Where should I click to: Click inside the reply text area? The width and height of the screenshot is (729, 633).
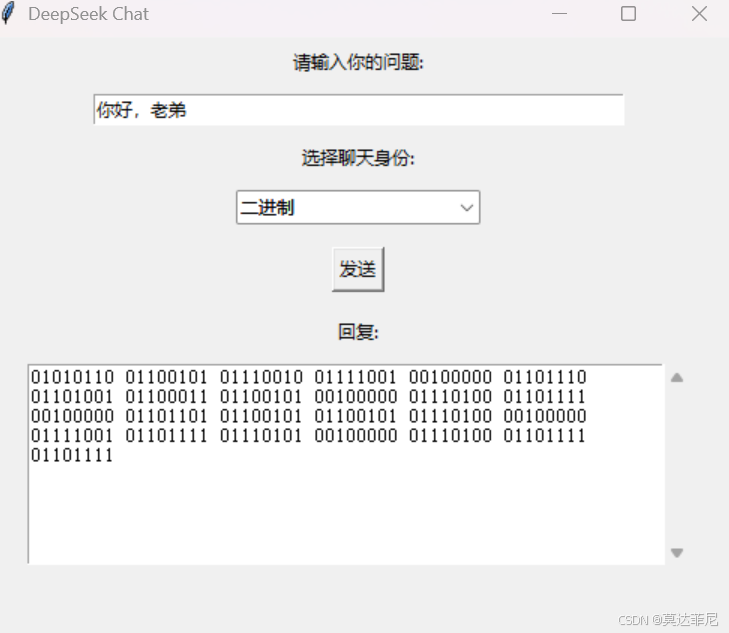[x=346, y=465]
